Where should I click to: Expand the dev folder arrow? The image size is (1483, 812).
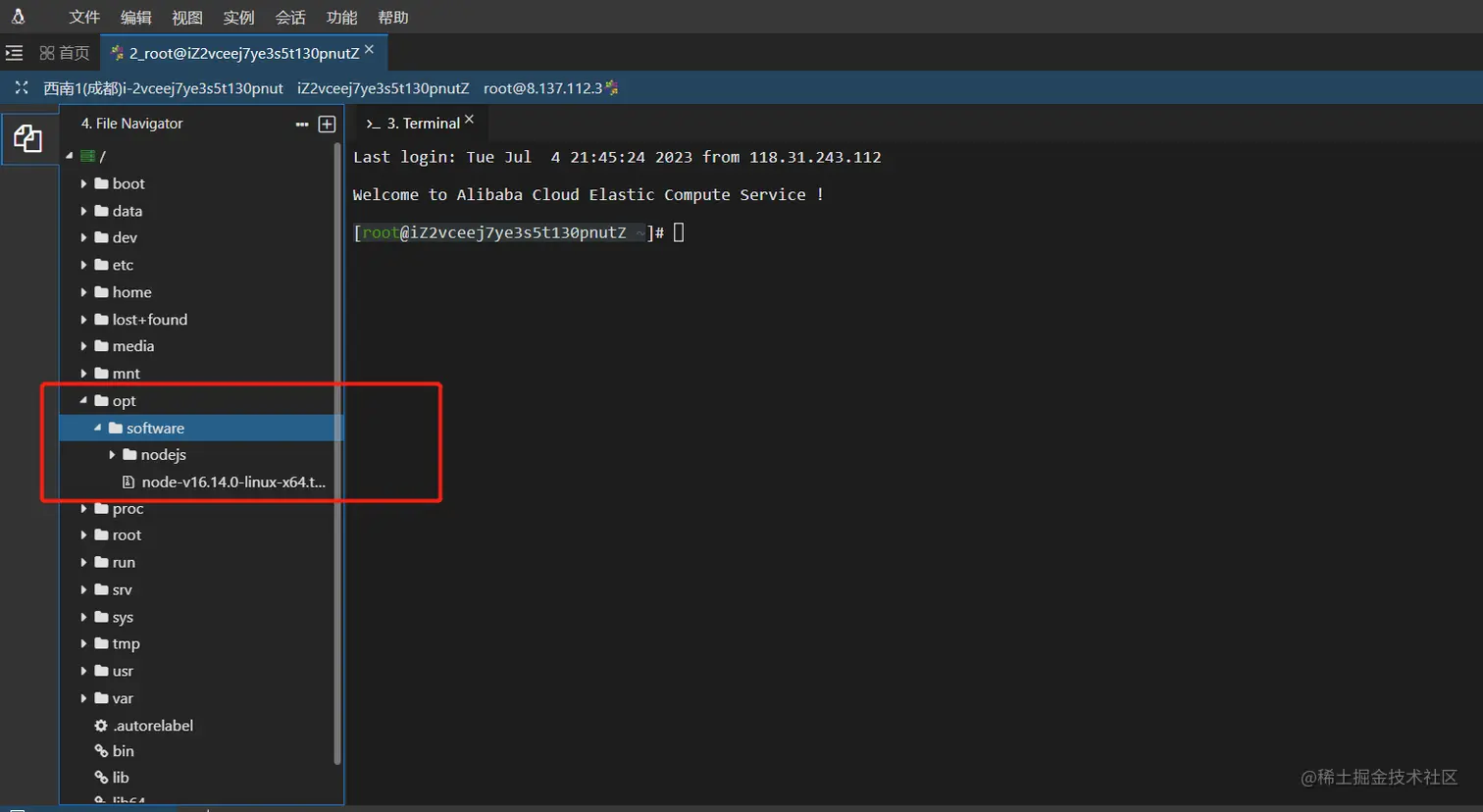pyautogui.click(x=83, y=237)
